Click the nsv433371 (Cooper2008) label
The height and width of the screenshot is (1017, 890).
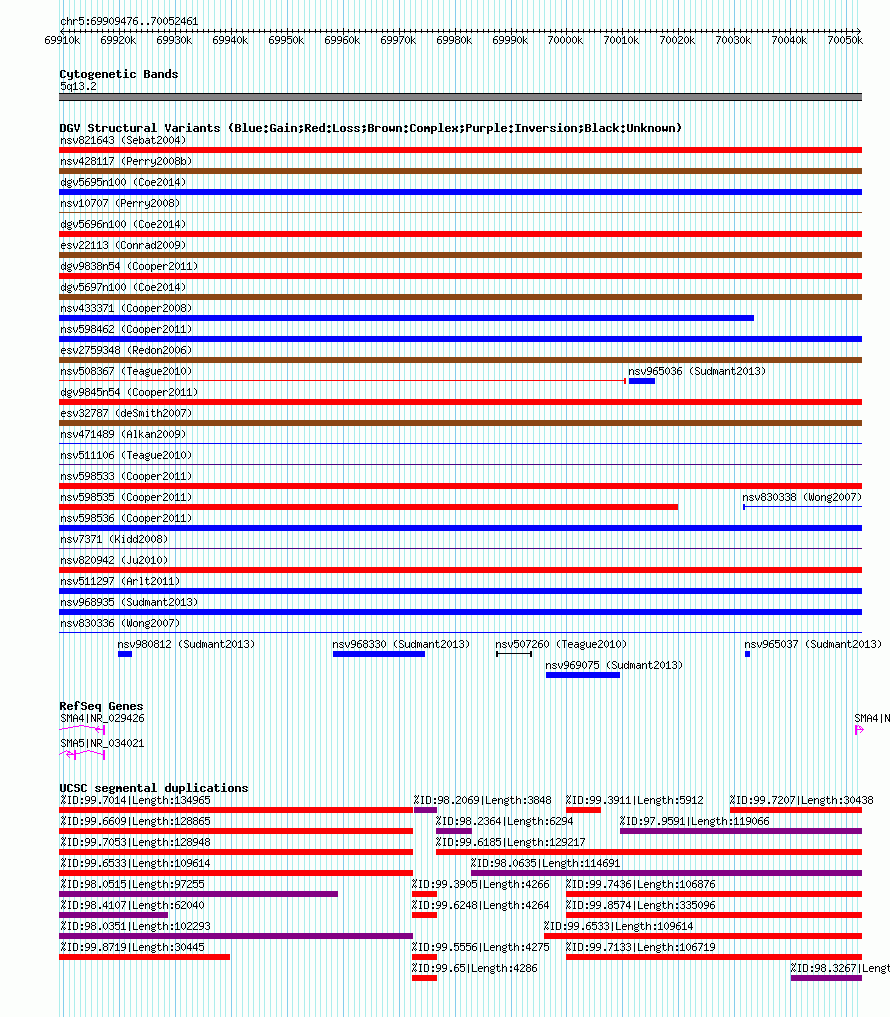[126, 308]
